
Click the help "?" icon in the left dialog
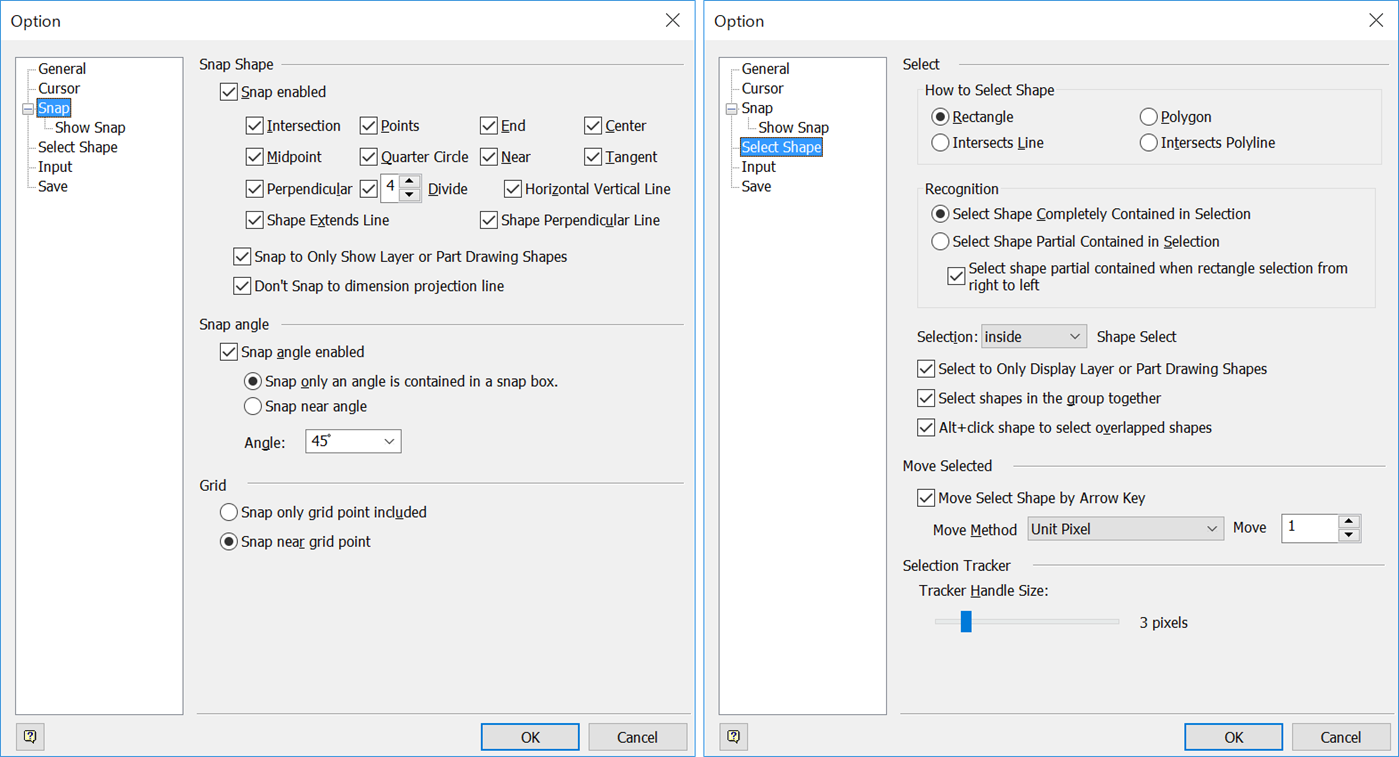pos(30,736)
